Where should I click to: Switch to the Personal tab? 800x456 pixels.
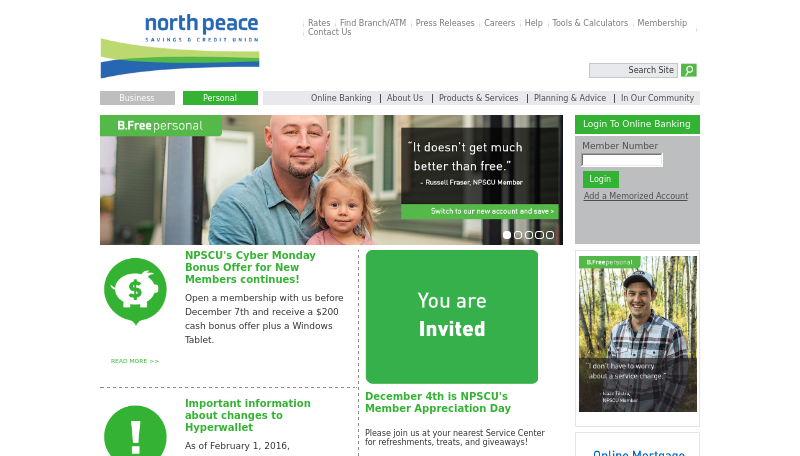coord(220,98)
